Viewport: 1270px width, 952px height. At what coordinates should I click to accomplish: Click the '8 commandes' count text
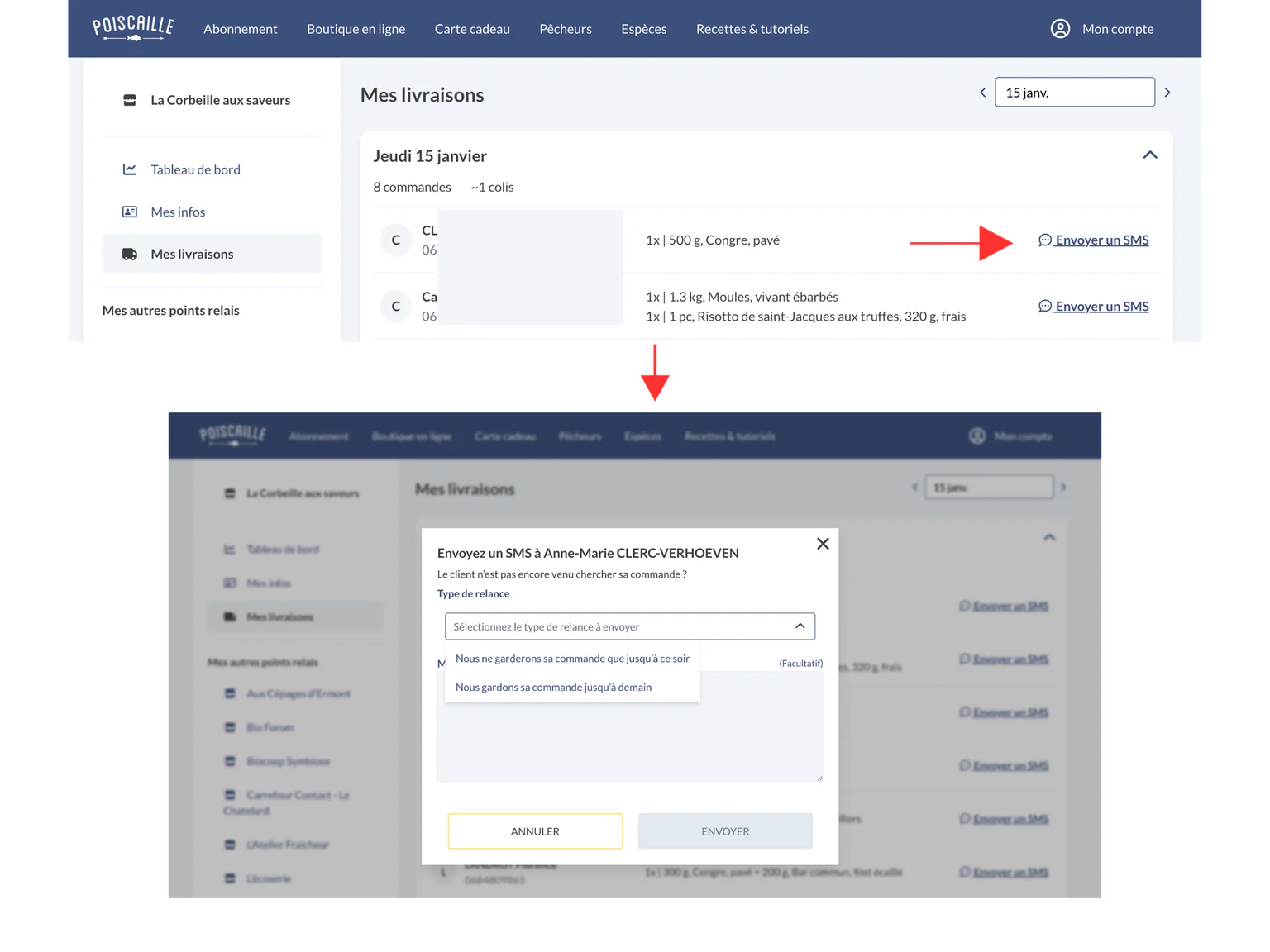[x=413, y=187]
